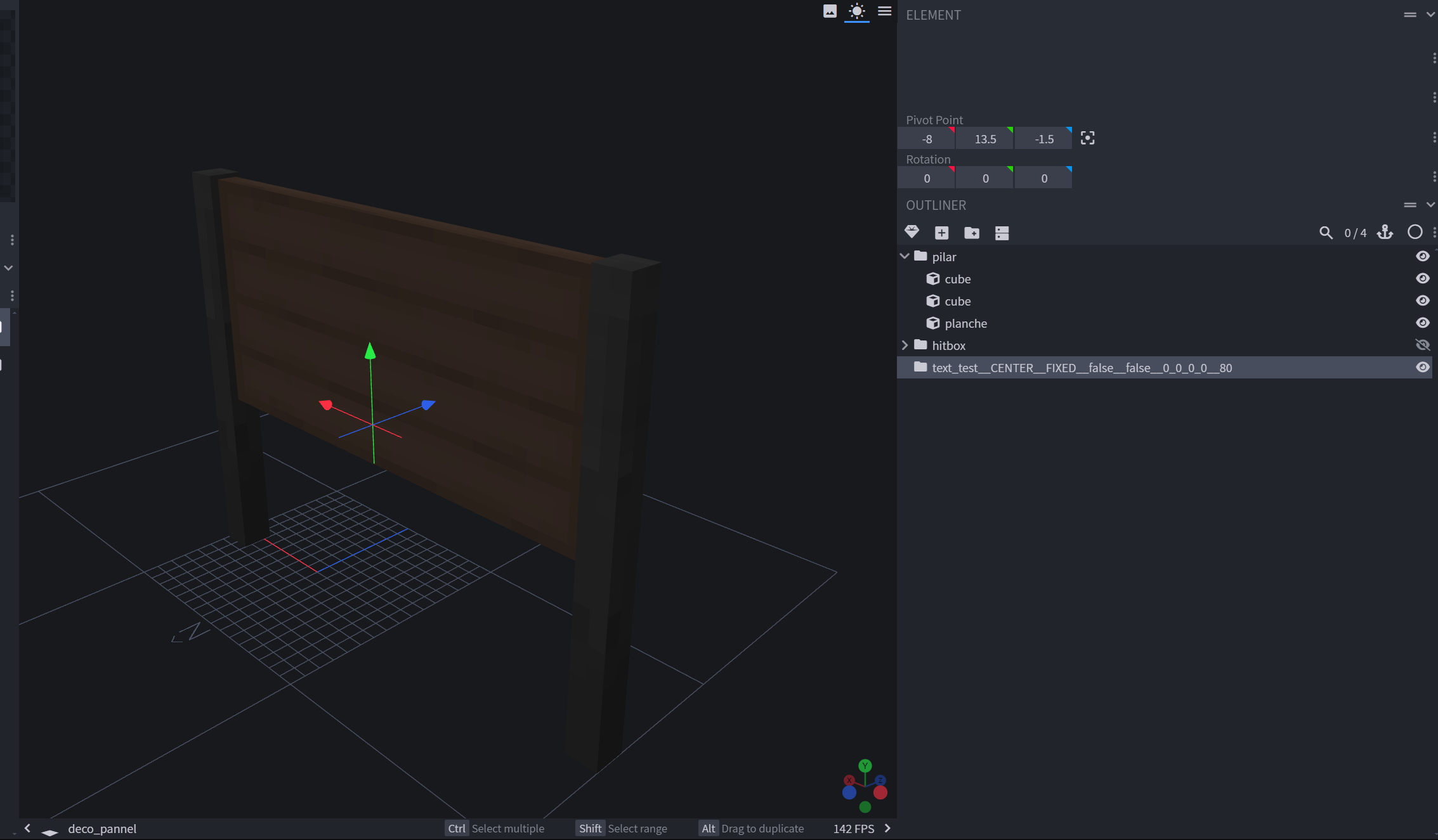Click the add cube icon in Outliner

pos(941,233)
